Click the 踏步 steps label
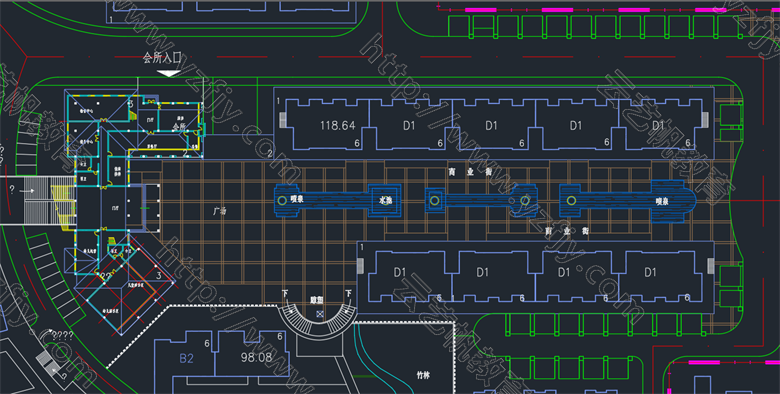Screen dimensions: 780x394 (317, 300)
